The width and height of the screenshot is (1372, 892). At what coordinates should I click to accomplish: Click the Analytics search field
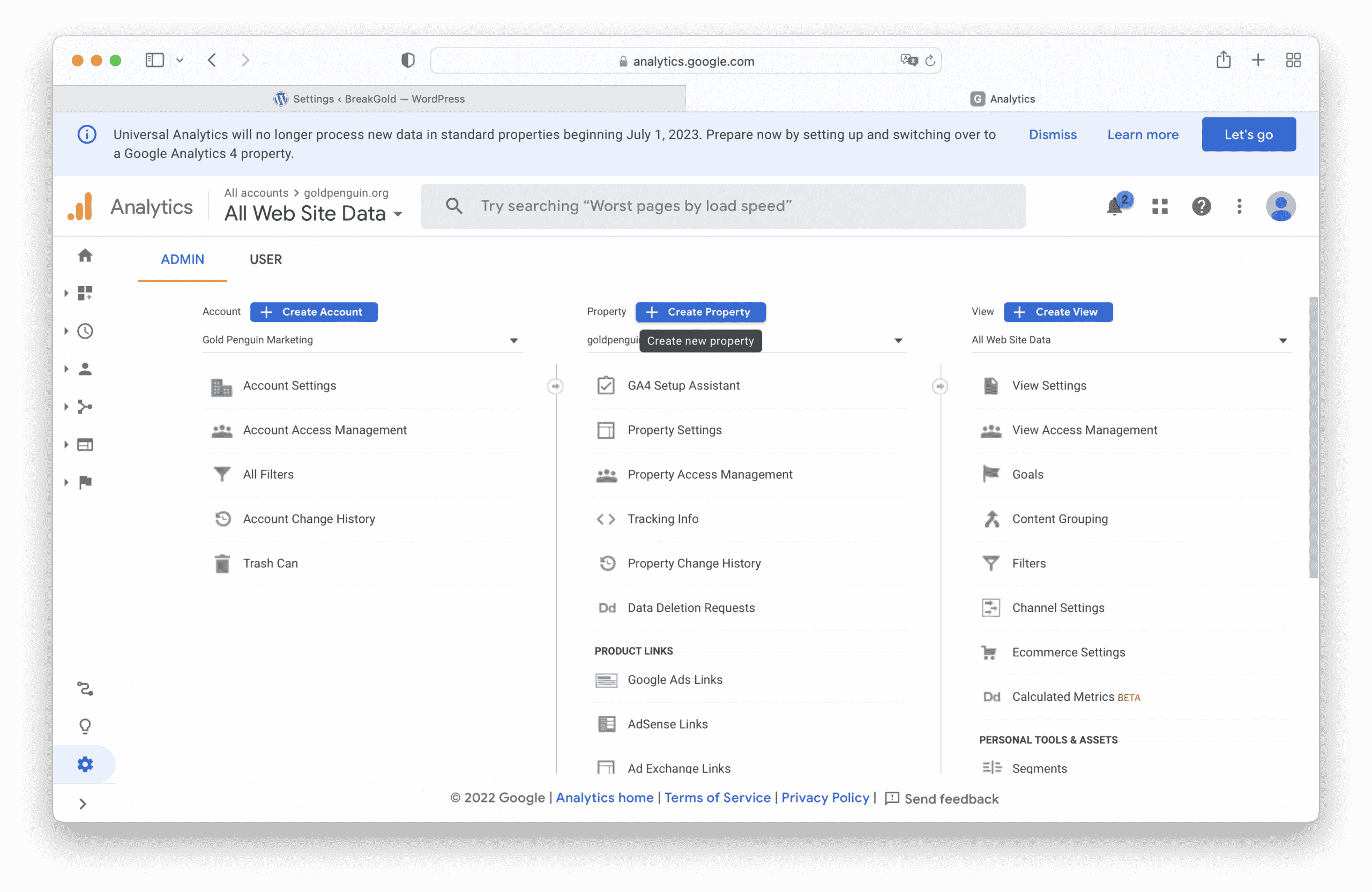pos(722,206)
